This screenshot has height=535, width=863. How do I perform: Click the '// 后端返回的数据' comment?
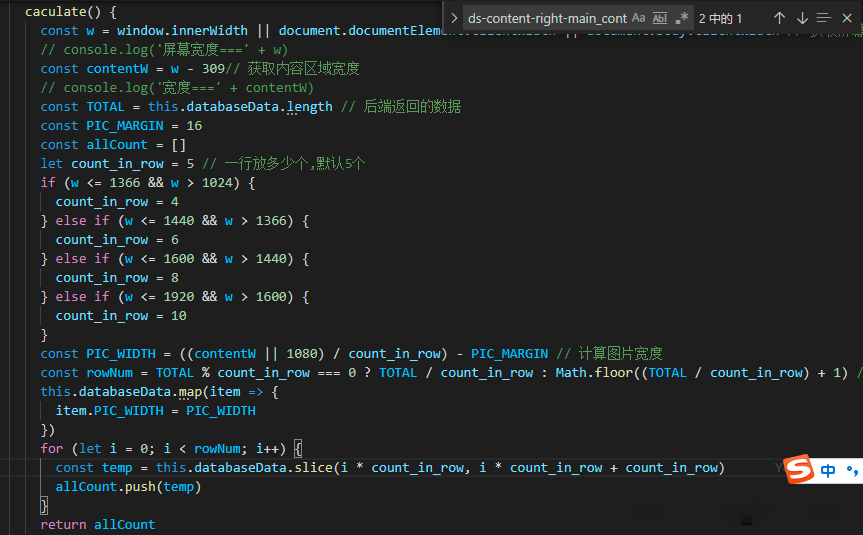(401, 107)
